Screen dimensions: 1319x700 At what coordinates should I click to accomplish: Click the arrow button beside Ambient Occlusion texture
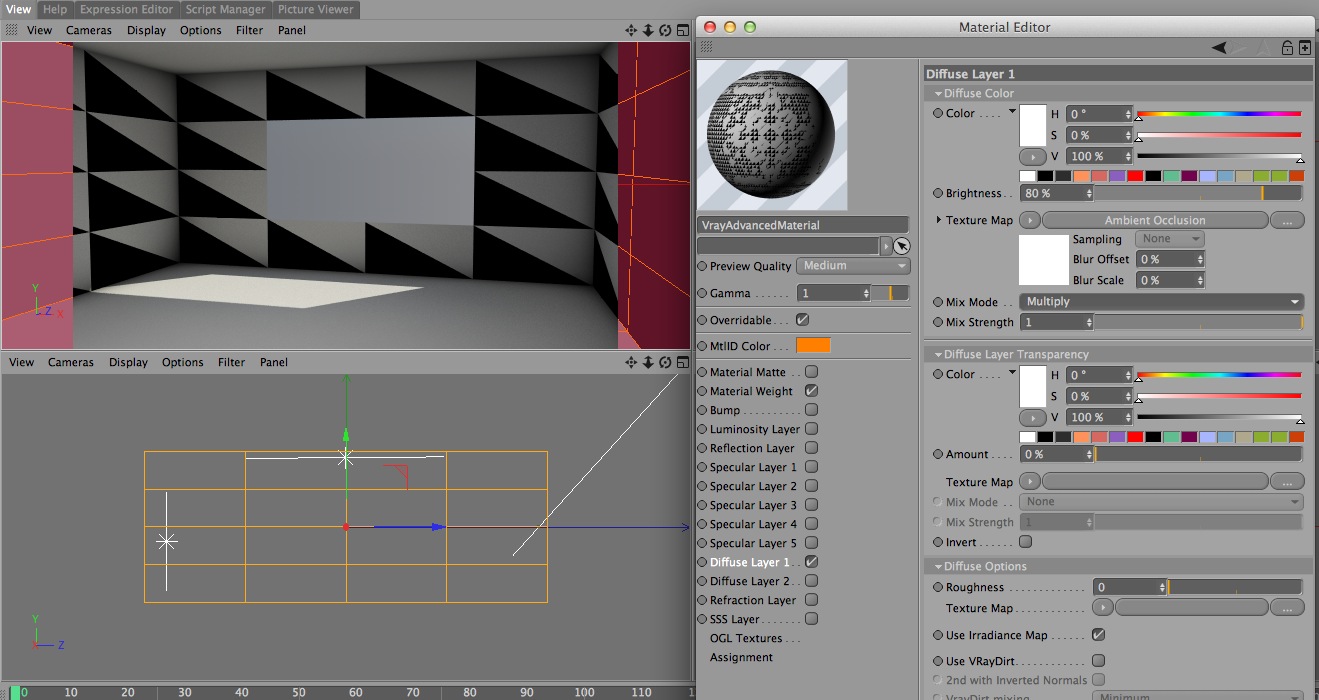click(x=1030, y=220)
